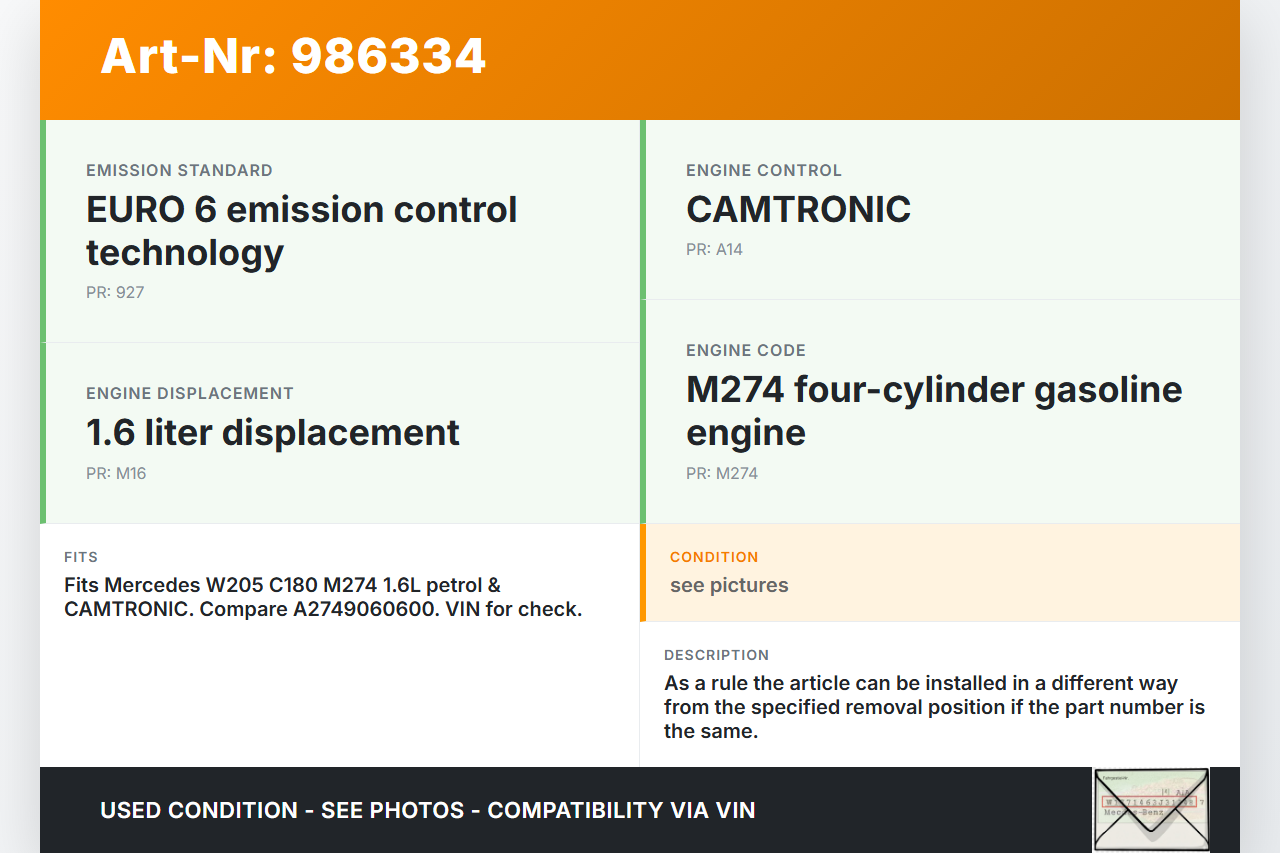
Task: Click the PR: M16 code label
Action: pos(116,474)
